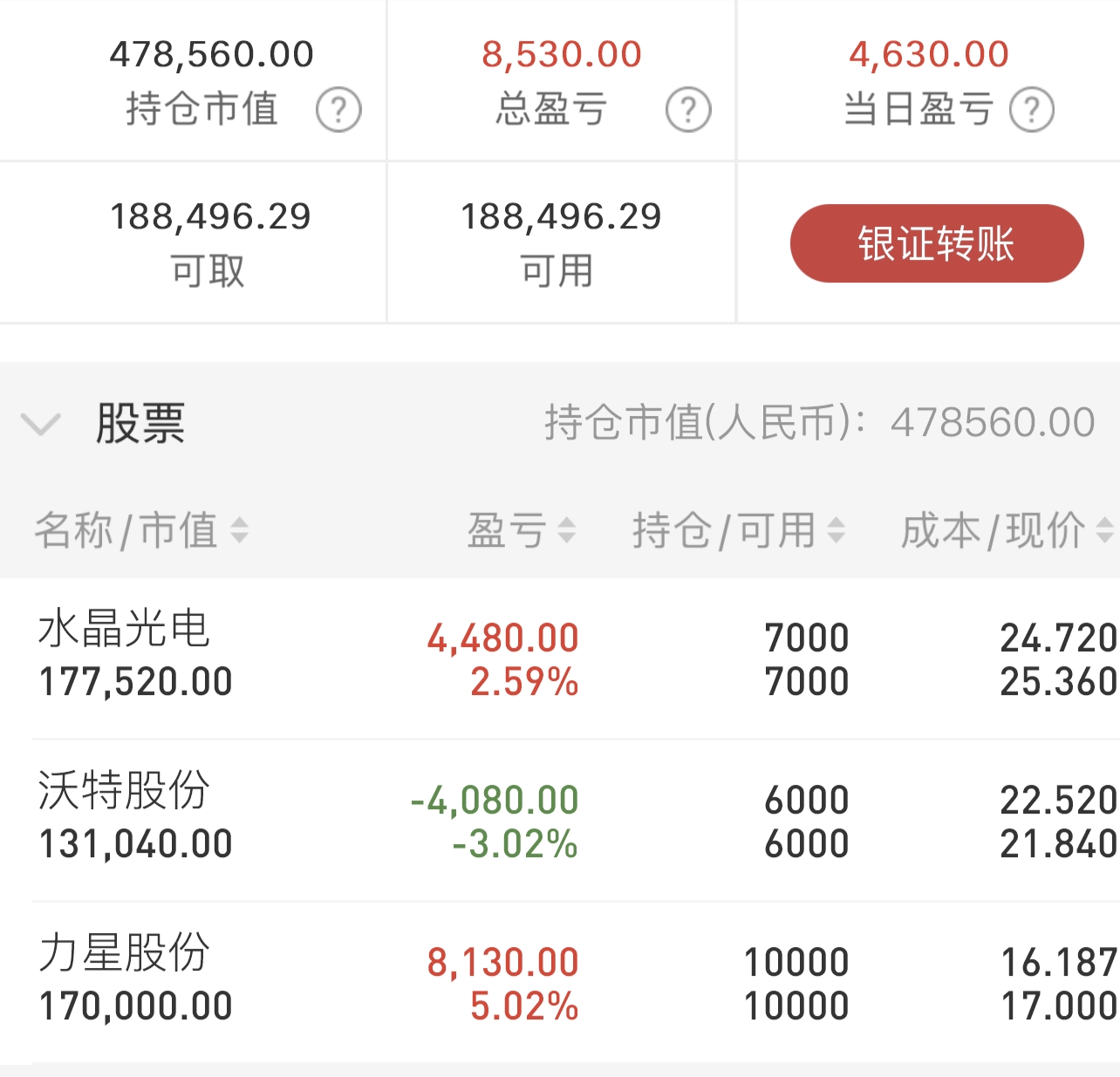The width and height of the screenshot is (1120, 1077).
Task: Sort by 成本/现价 arrow icon
Action: pos(1105,529)
